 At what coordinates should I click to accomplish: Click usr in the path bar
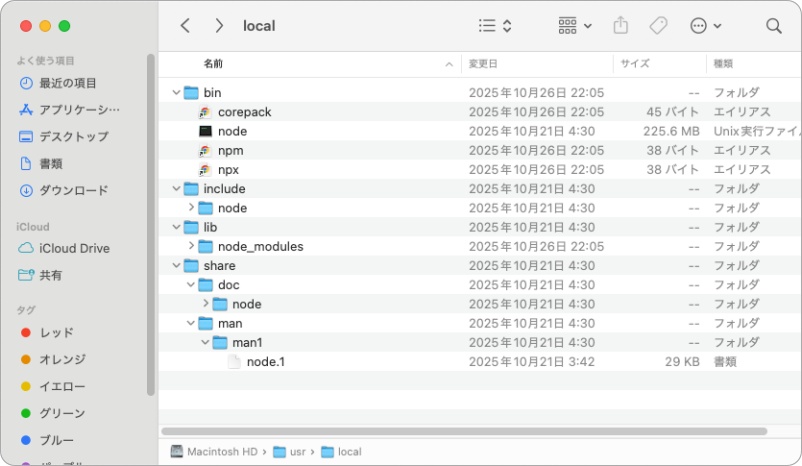click(298, 452)
